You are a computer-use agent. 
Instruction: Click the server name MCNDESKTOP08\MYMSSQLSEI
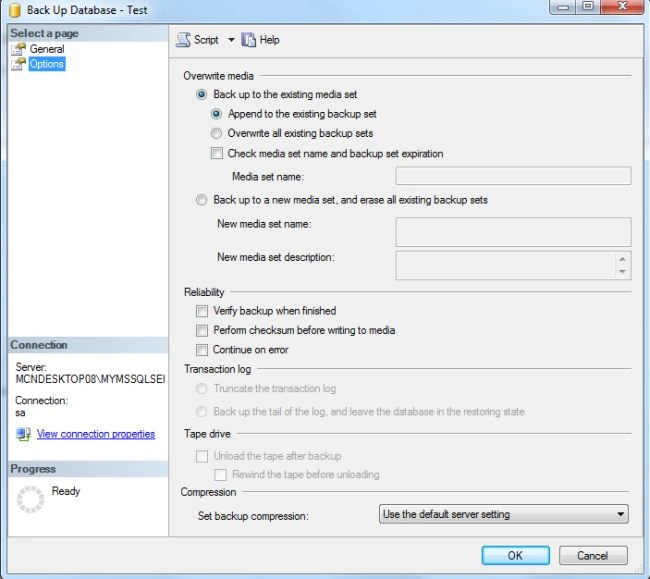click(x=90, y=379)
